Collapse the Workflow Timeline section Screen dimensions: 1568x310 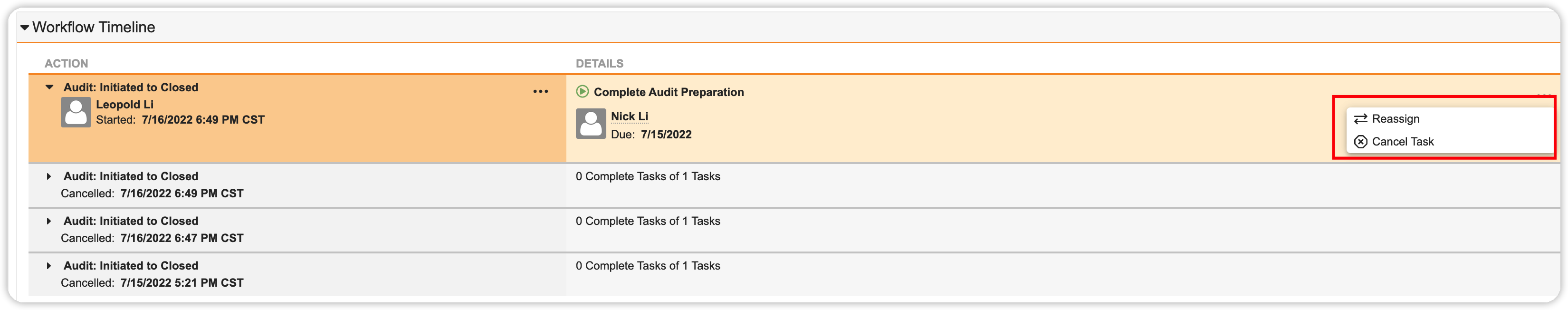click(24, 28)
